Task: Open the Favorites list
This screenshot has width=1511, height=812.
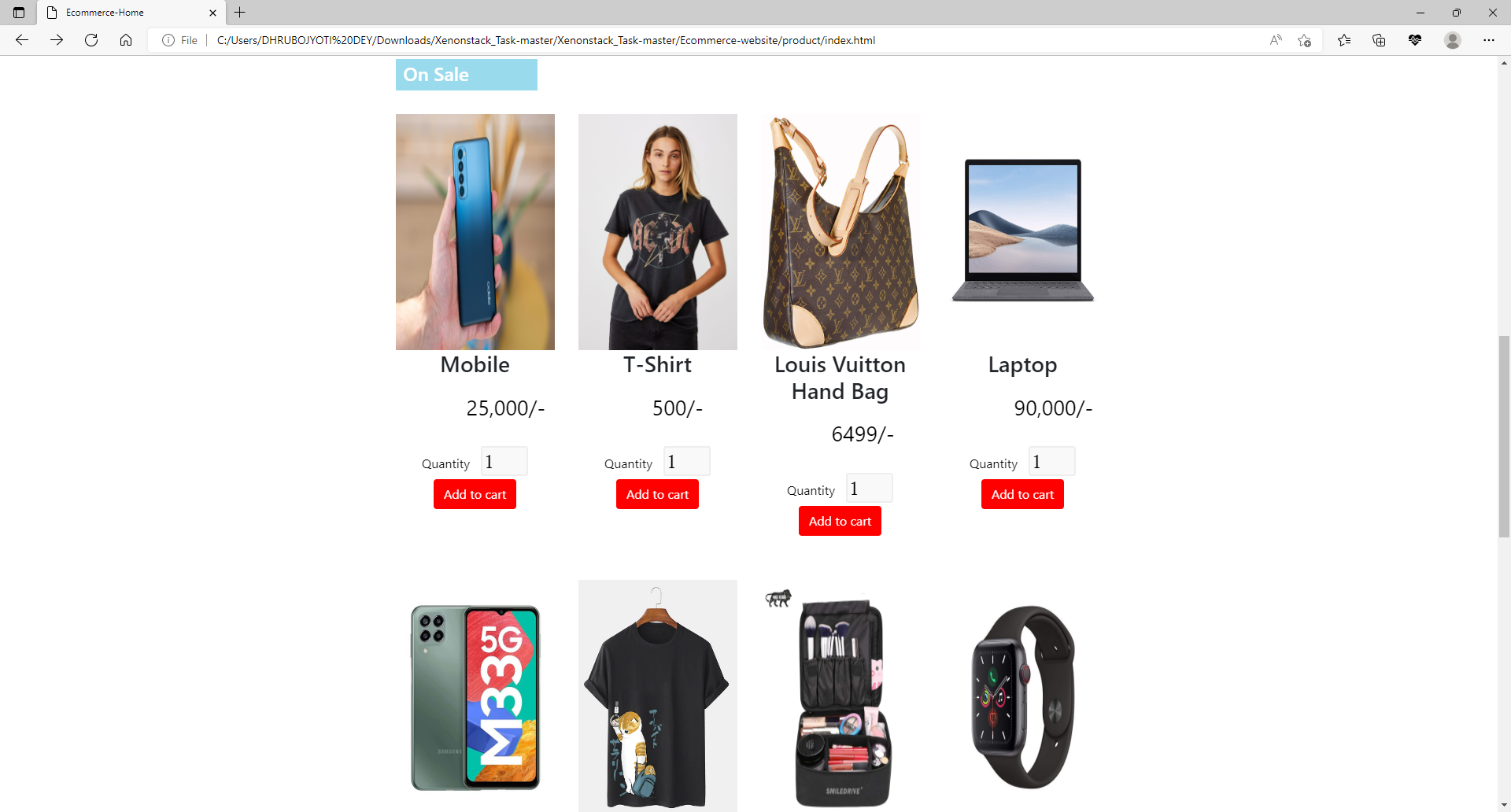Action: tap(1344, 40)
